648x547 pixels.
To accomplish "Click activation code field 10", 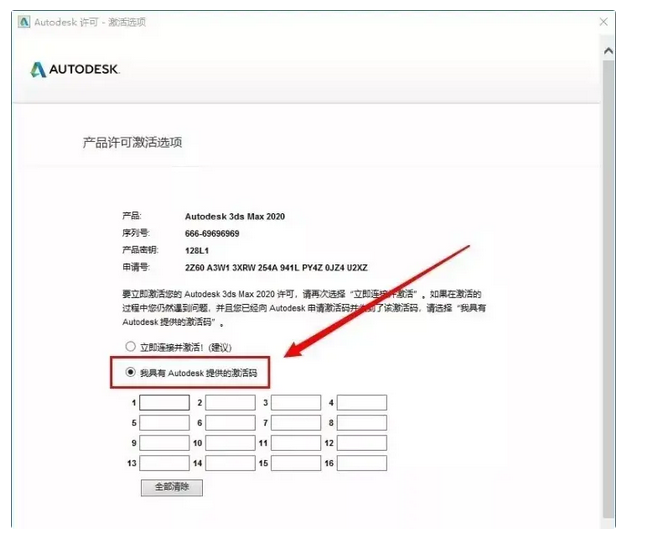I will 230,443.
